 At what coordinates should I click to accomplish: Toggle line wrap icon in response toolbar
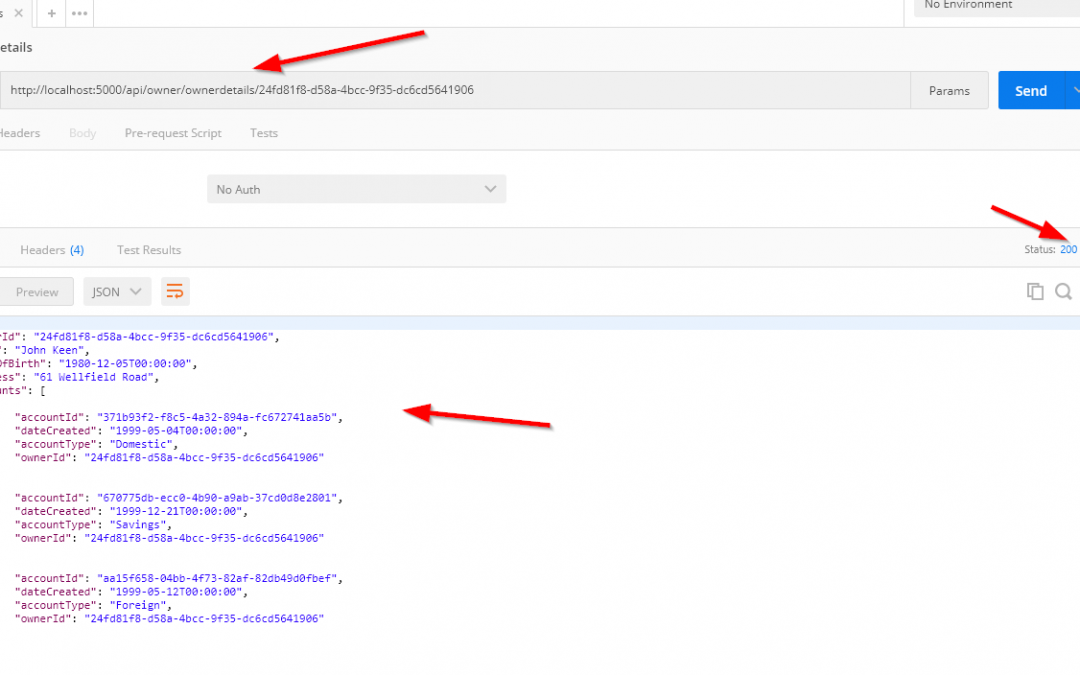click(175, 291)
